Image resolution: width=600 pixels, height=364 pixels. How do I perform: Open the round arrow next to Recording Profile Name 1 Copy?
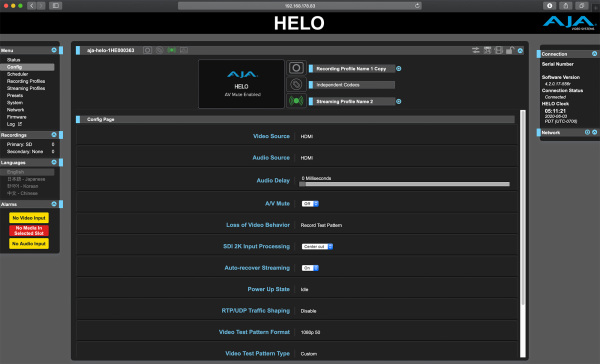pos(399,69)
